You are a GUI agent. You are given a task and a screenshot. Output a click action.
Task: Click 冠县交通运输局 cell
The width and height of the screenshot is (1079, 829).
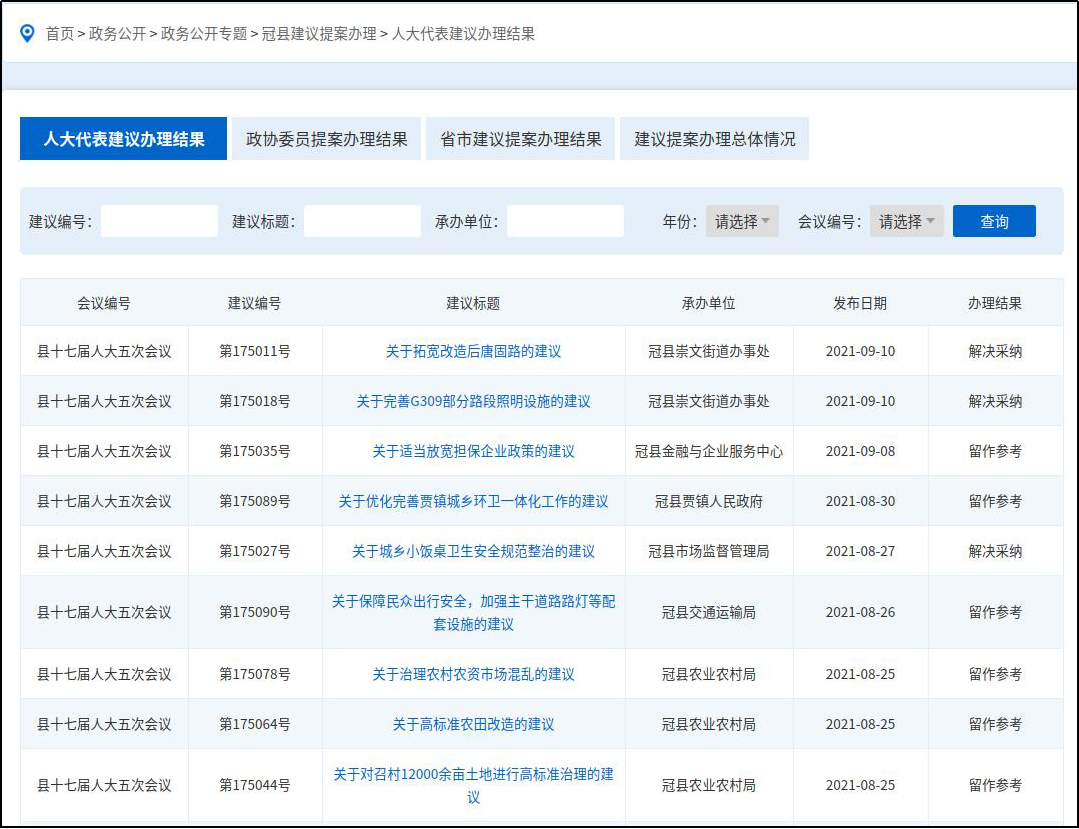(709, 612)
